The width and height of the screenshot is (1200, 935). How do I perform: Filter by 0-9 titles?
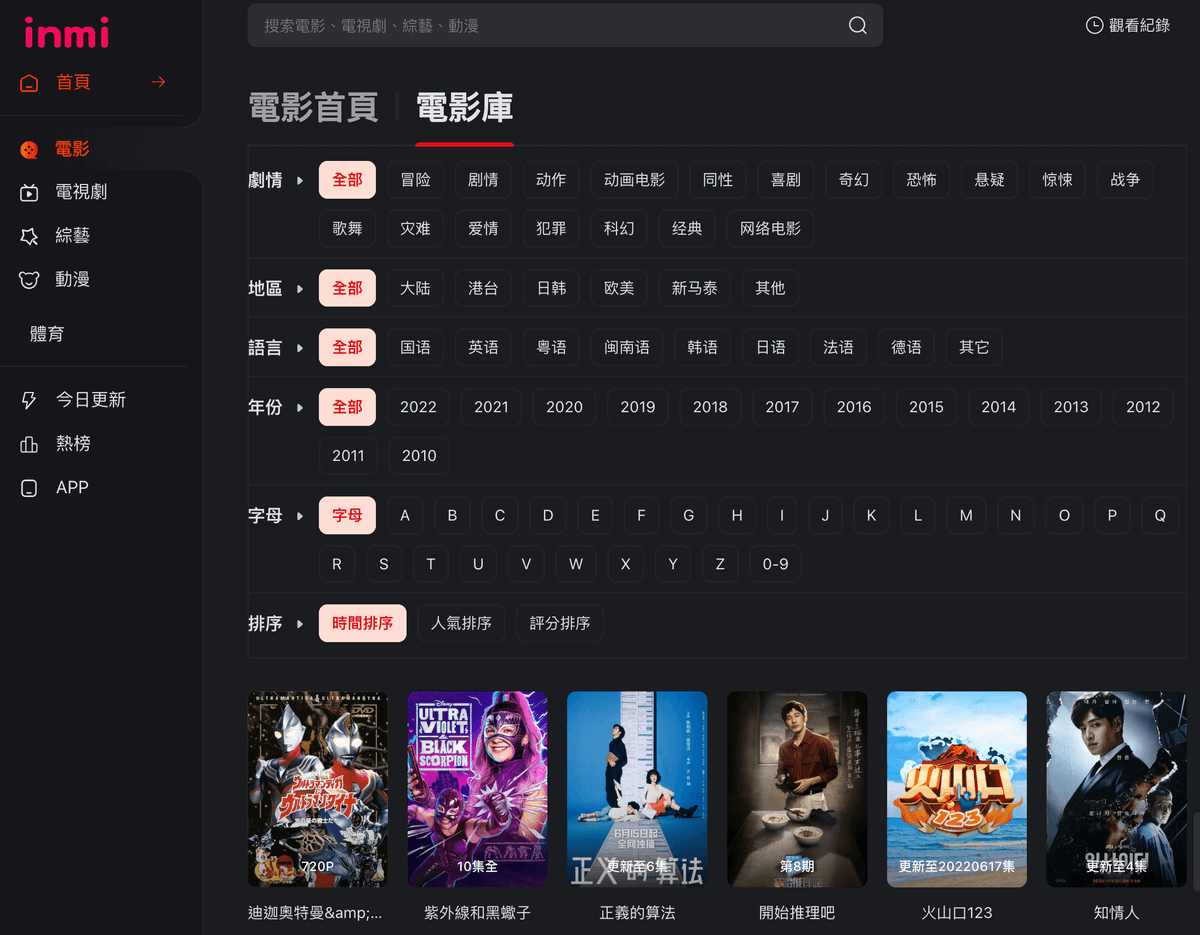click(775, 564)
